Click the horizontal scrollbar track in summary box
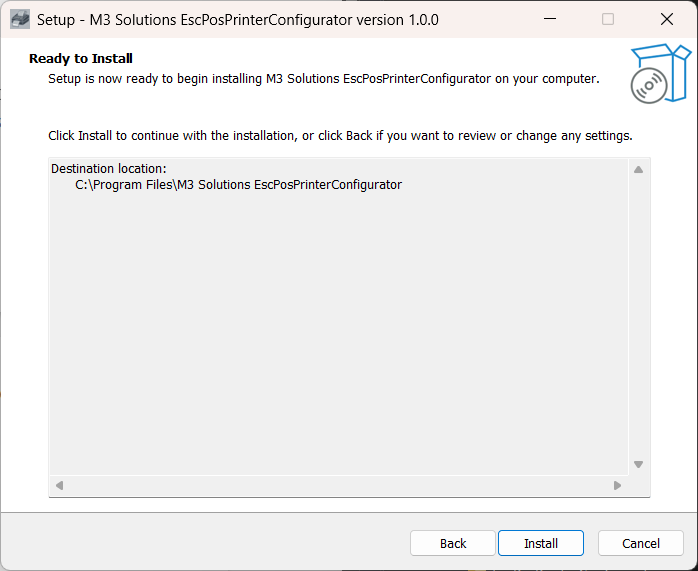The width and height of the screenshot is (698, 571). pyautogui.click(x=338, y=486)
